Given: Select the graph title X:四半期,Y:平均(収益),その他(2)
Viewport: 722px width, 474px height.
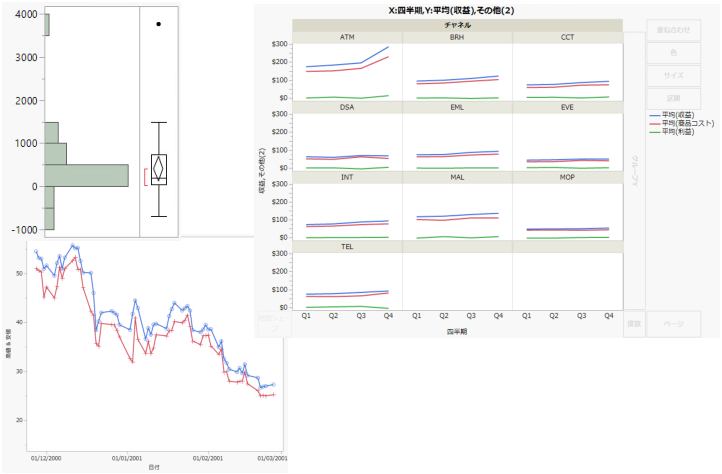Looking at the screenshot, I should point(451,11).
